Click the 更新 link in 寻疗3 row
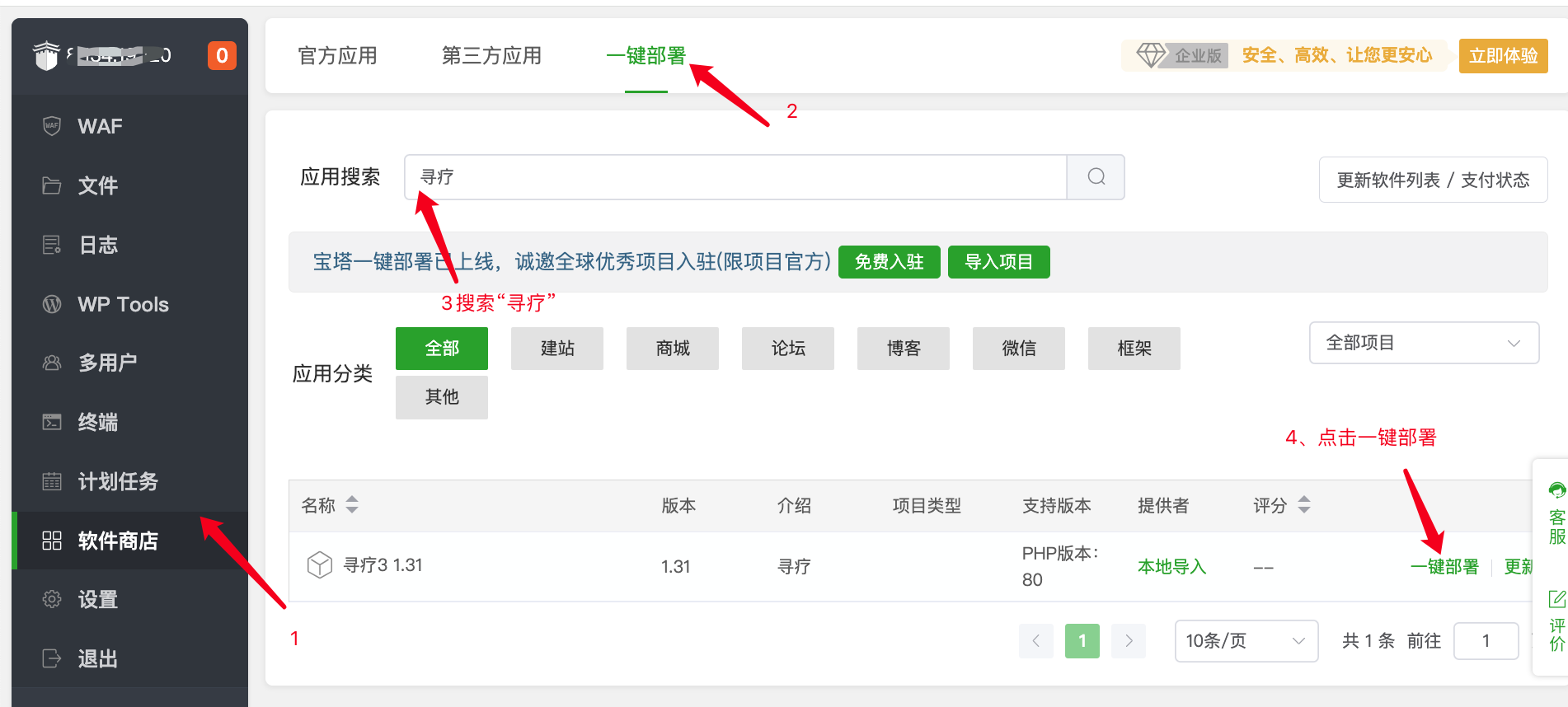Viewport: 1568px width, 707px height. pyautogui.click(x=1519, y=567)
